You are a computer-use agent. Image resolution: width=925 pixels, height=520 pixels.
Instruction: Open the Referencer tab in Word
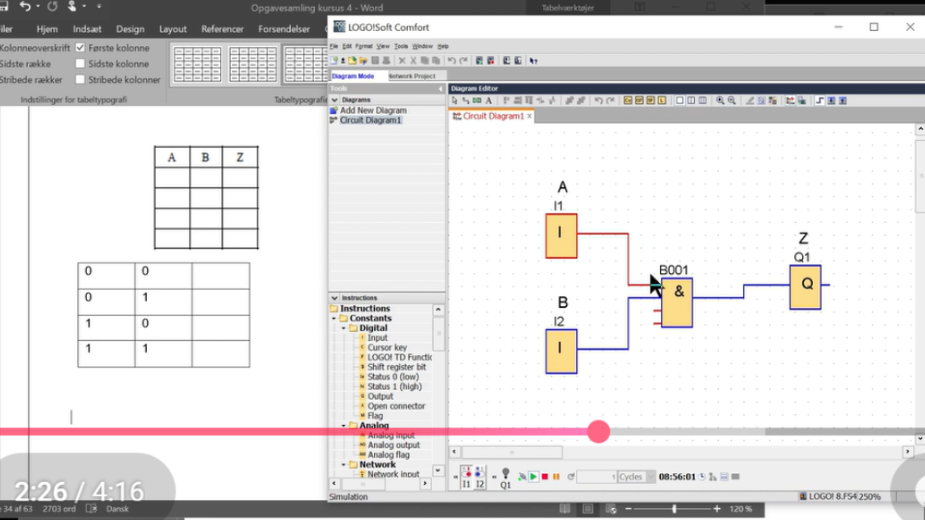tap(222, 29)
